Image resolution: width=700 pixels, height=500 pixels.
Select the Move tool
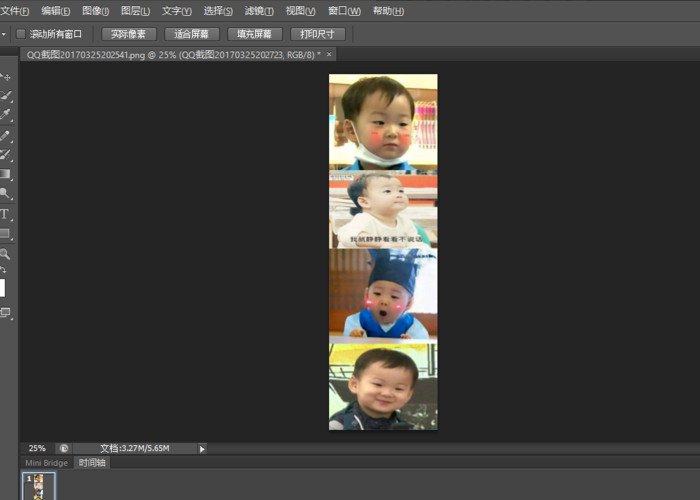pos(5,77)
